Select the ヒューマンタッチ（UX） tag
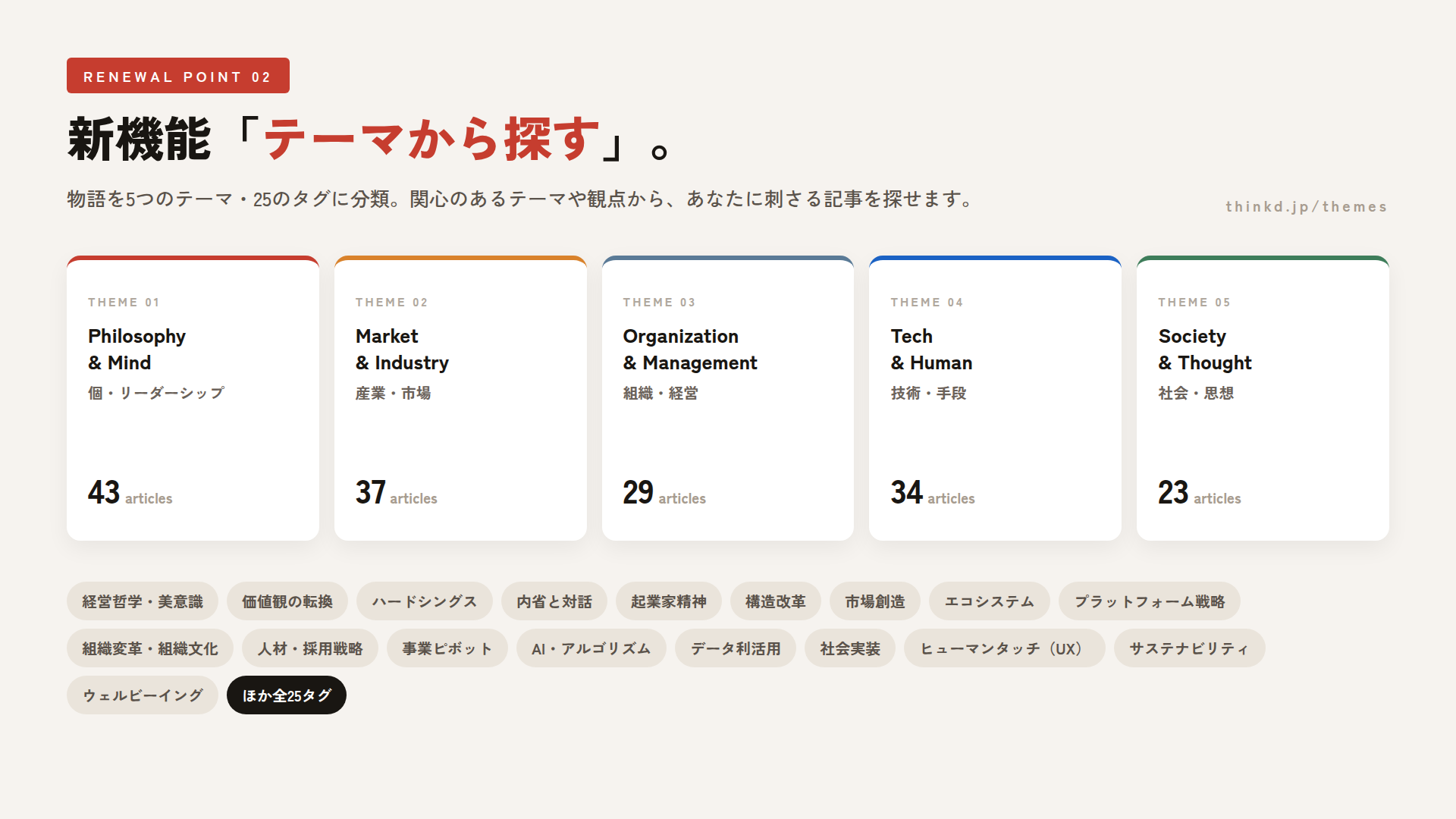 [x=1005, y=648]
